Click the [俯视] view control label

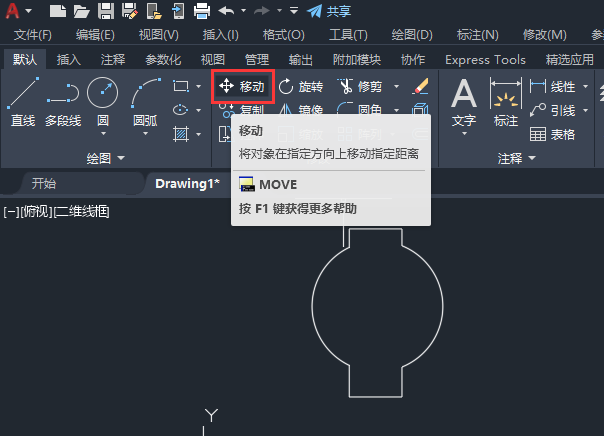point(36,211)
